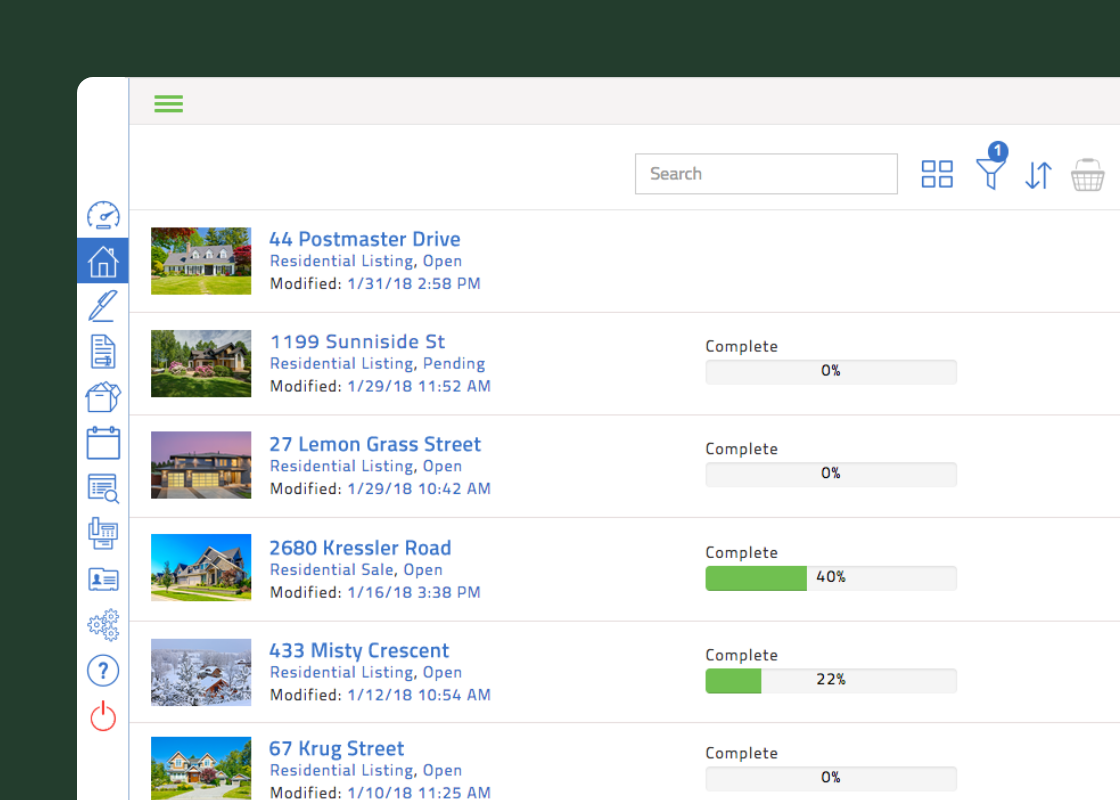
Task: Open the fax machine icon in sidebar
Action: [103, 534]
